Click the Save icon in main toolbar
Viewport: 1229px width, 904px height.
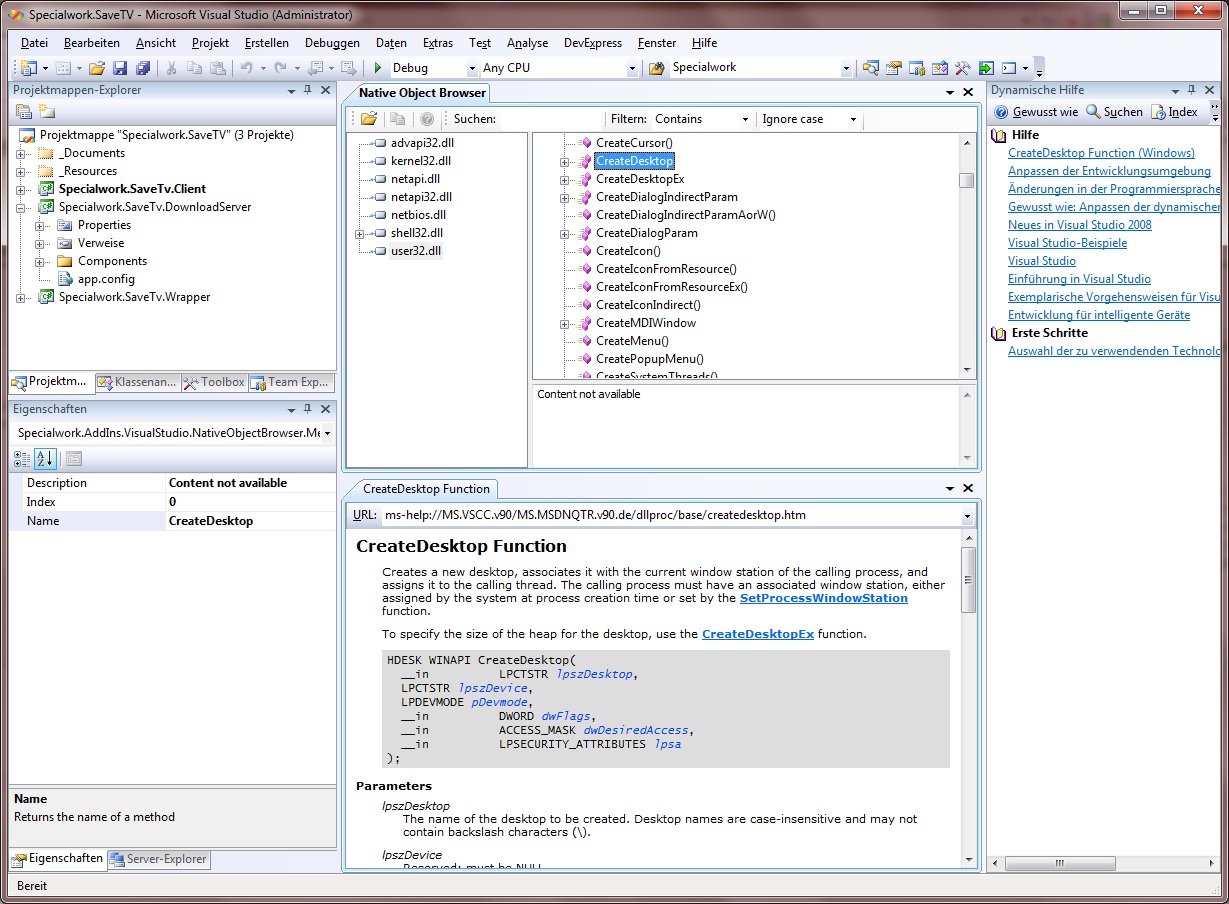[x=120, y=68]
